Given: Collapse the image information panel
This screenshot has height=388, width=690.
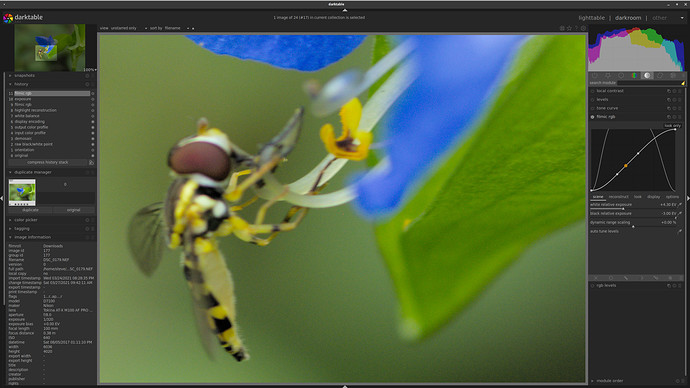Looking at the screenshot, I should pyautogui.click(x=10, y=238).
